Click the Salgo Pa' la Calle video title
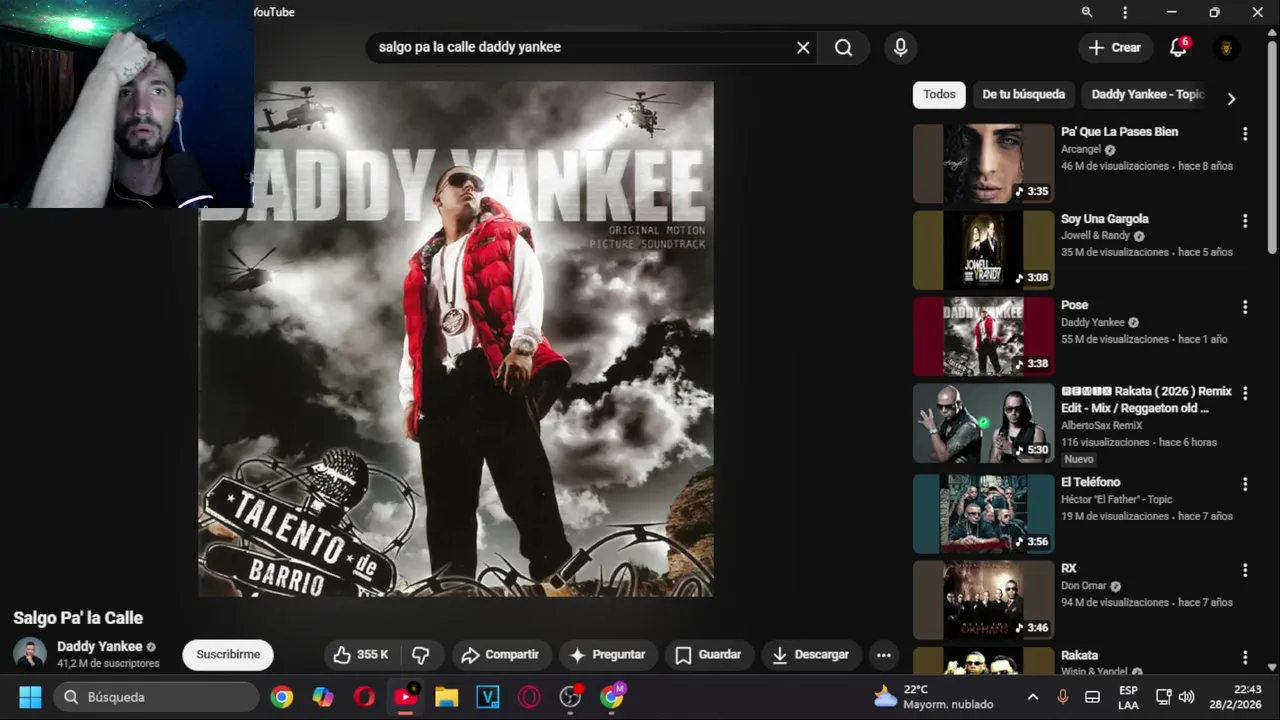Viewport: 1280px width, 720px height. [78, 618]
